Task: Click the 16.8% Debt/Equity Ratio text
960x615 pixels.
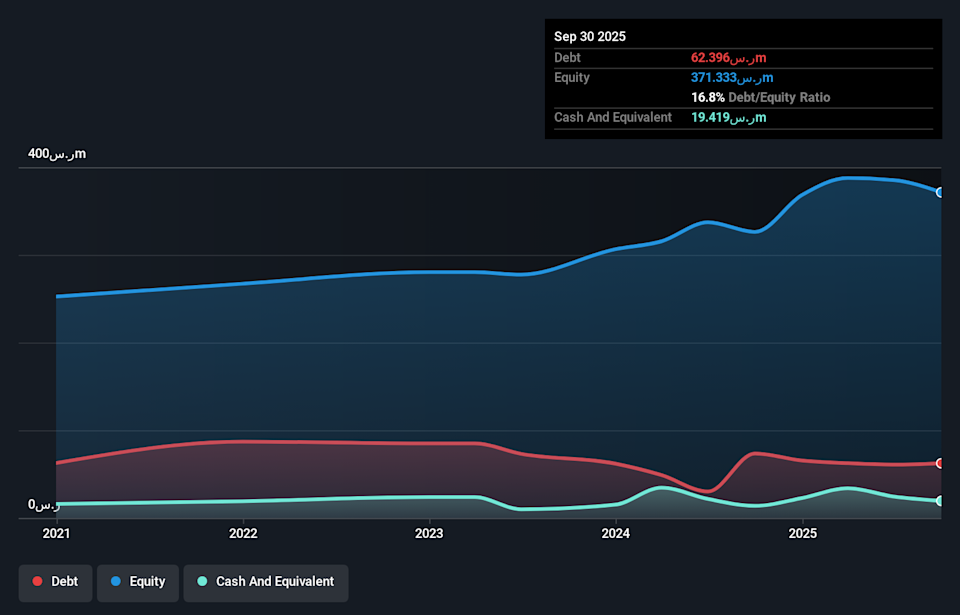Action: click(x=760, y=98)
